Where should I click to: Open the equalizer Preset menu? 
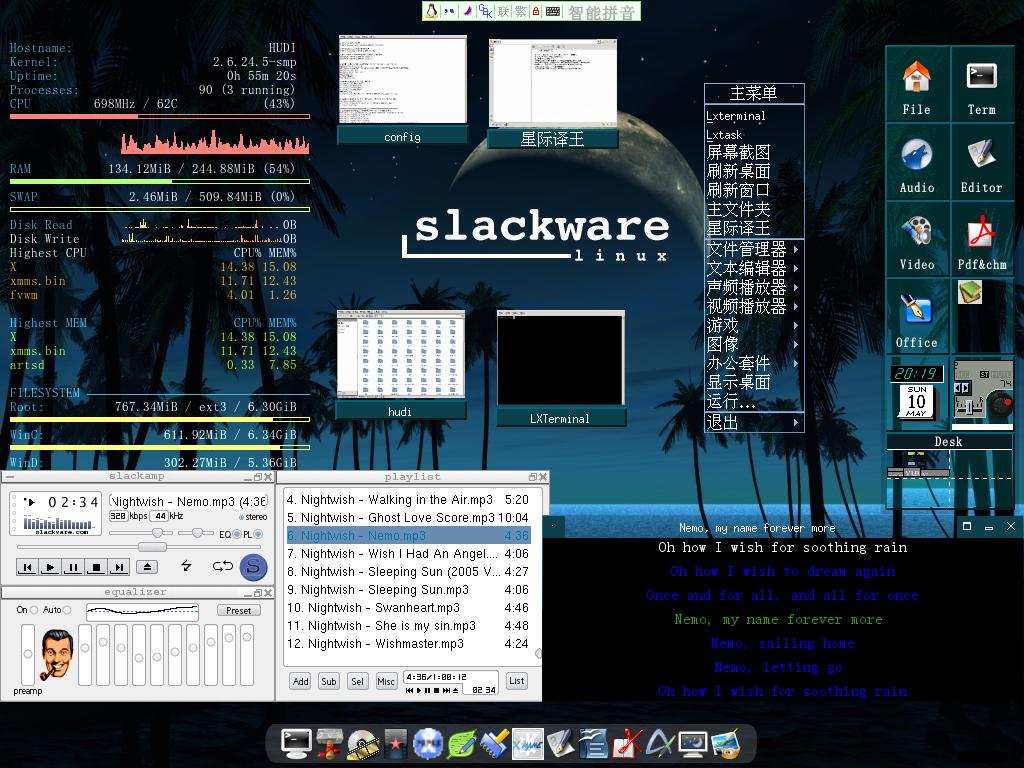[x=238, y=611]
